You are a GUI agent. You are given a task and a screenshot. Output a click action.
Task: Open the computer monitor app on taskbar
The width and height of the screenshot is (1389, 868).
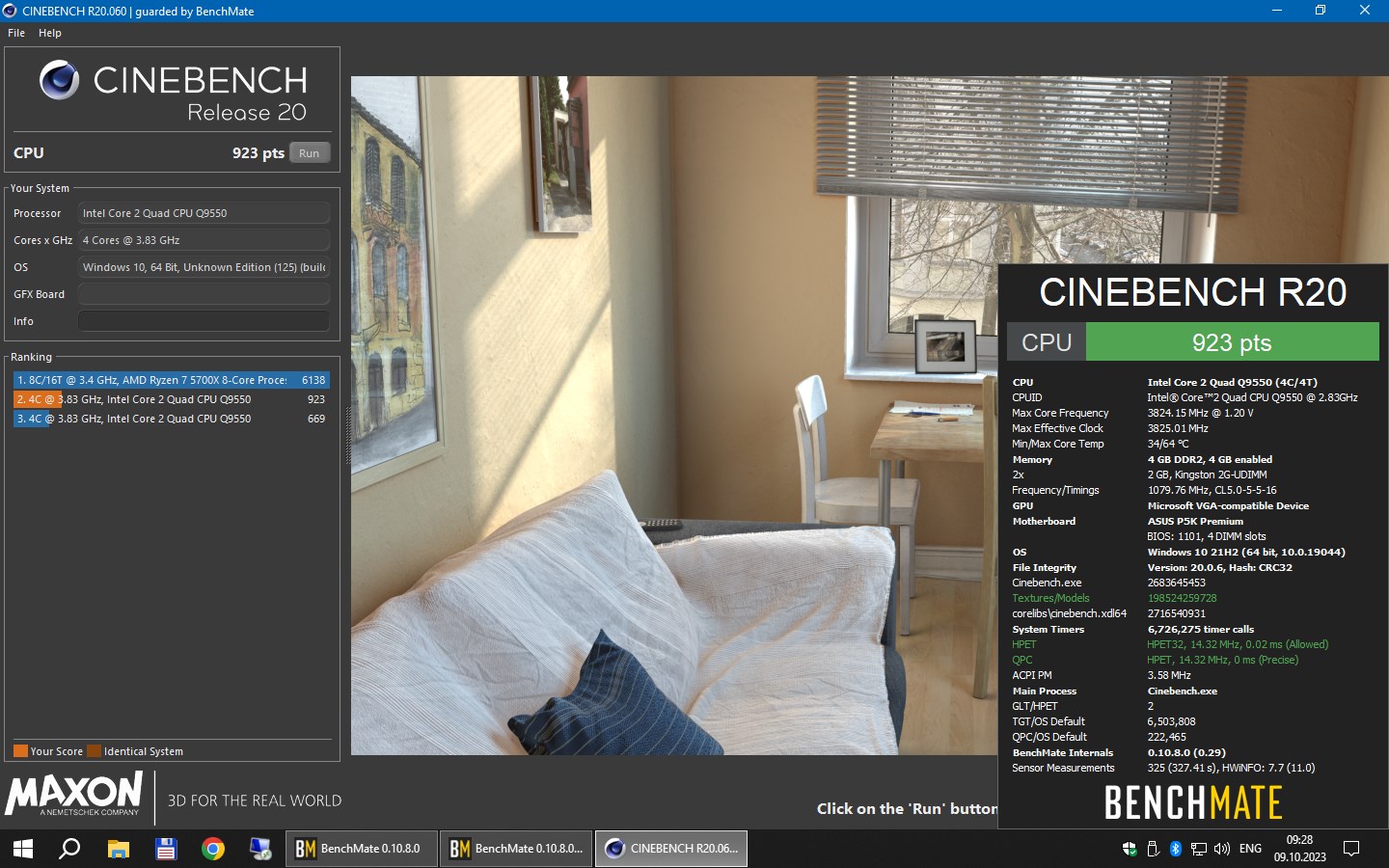click(x=260, y=849)
